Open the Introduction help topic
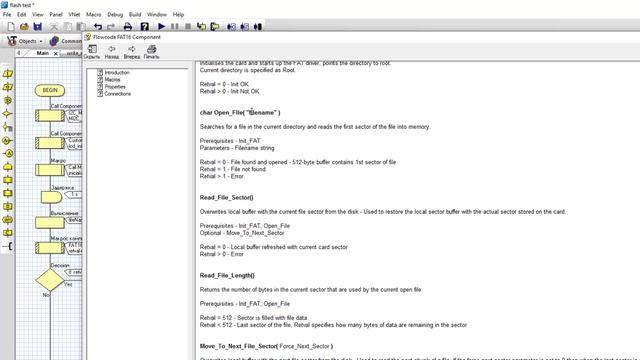The height and width of the screenshot is (360, 640). click(117, 72)
